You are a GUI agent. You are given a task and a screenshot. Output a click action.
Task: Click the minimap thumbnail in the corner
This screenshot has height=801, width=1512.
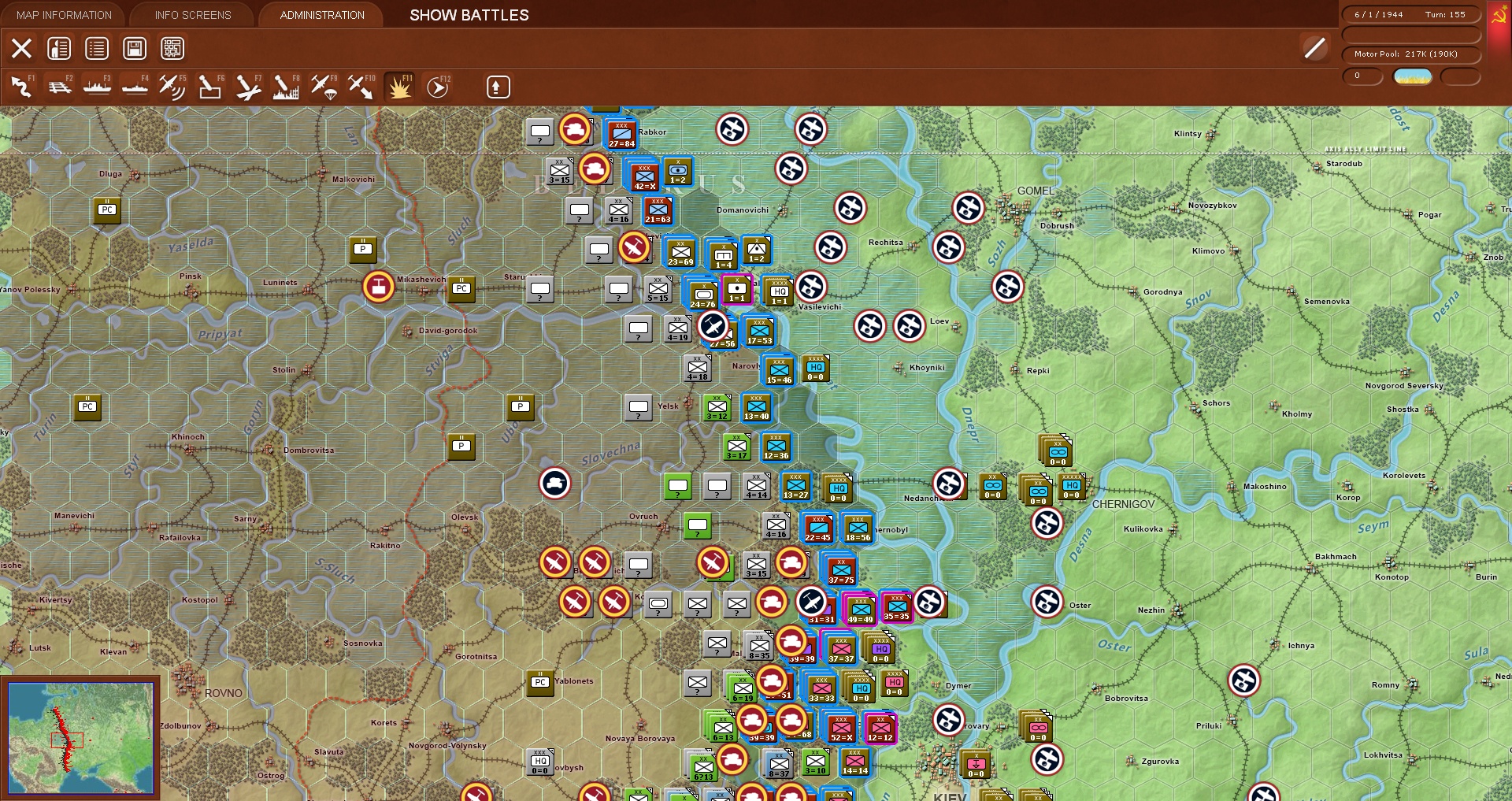pyautogui.click(x=80, y=737)
